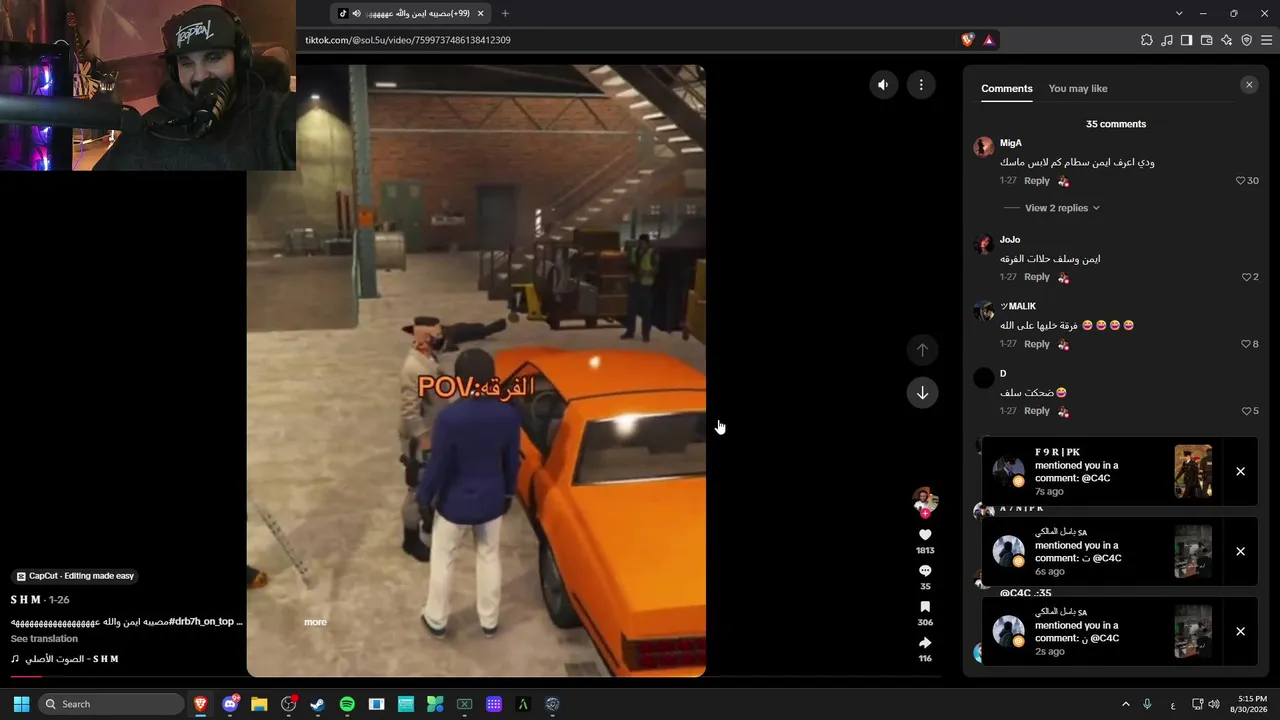Click the browser address bar URL

[408, 40]
